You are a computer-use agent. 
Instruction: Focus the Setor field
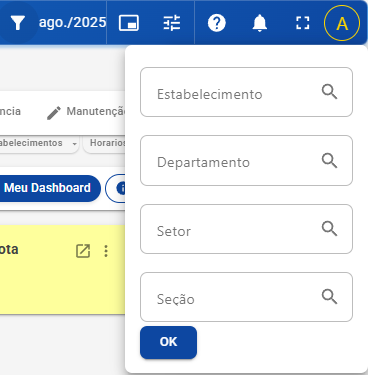click(246, 229)
